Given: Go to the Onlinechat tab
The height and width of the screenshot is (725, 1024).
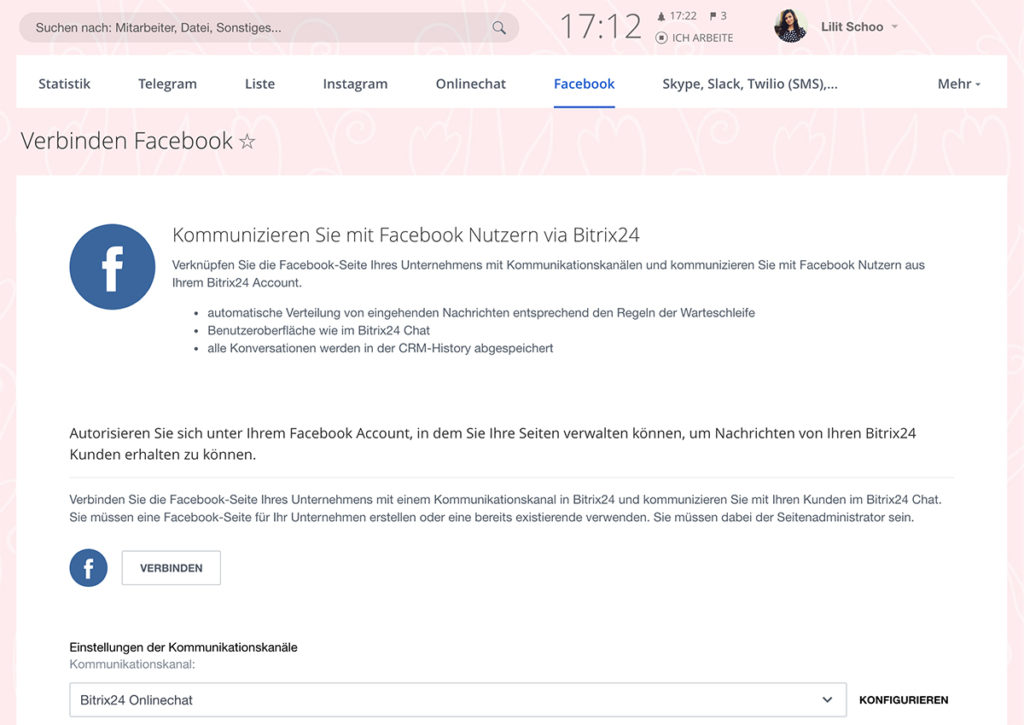Looking at the screenshot, I should click(471, 84).
